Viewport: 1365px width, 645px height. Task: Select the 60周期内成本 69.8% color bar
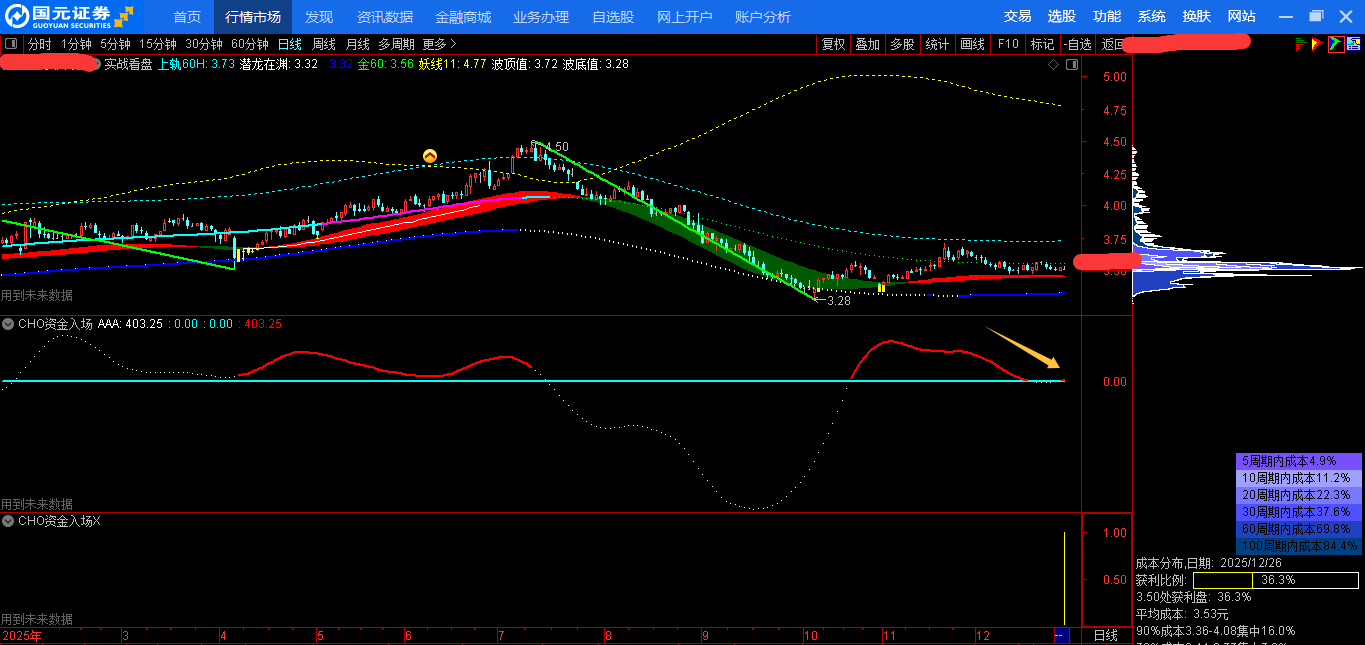1299,528
